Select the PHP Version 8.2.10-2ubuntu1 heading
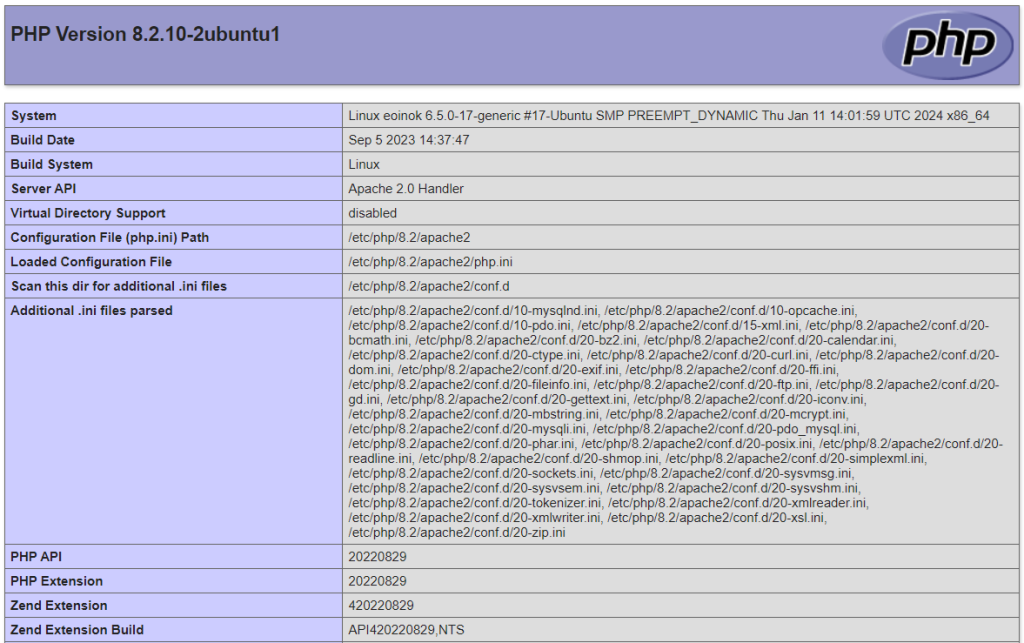The height and width of the screenshot is (643, 1024). coord(145,34)
